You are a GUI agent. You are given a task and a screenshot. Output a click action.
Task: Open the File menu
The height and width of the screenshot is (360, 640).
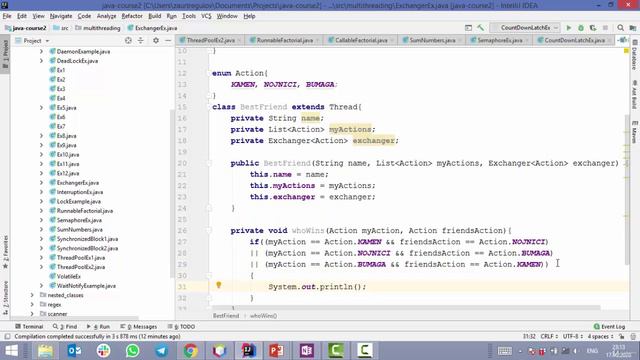point(7,16)
